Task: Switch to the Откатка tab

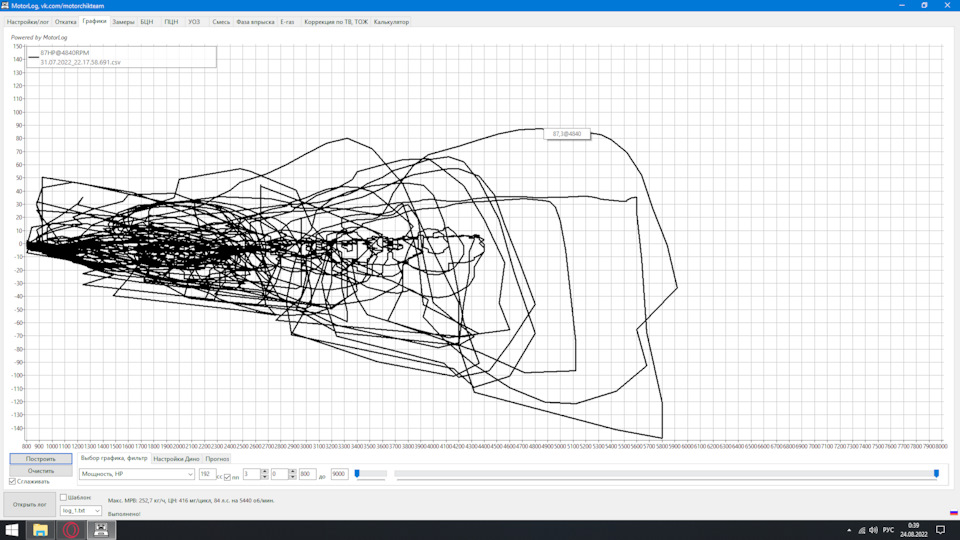Action: [66, 22]
